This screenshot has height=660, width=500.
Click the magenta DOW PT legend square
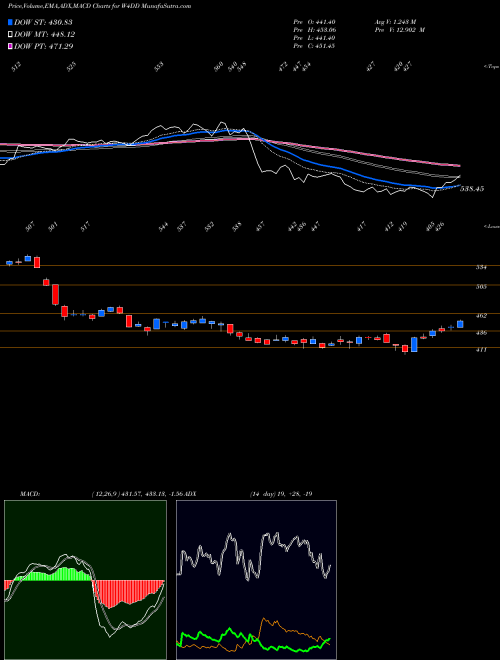(10, 46)
